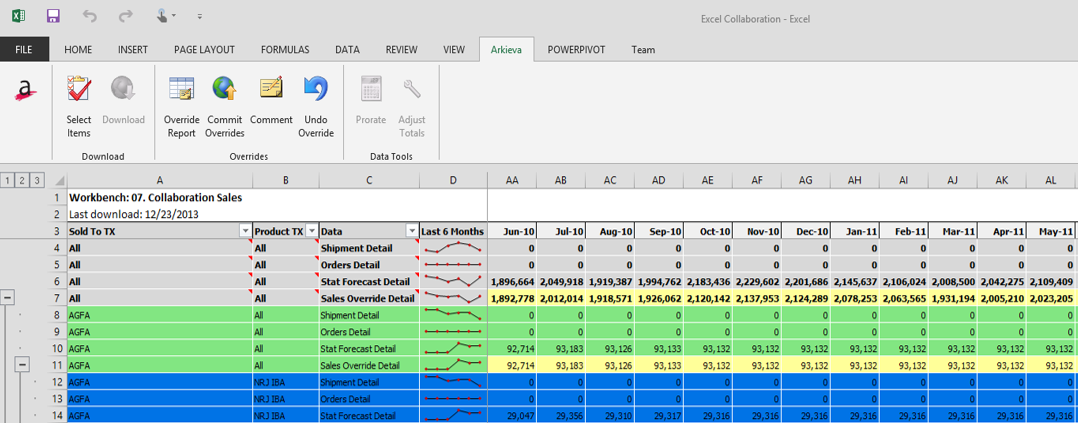Switch to the Team tab
Image resolution: width=1079 pixels, height=423 pixels.
pyautogui.click(x=643, y=50)
